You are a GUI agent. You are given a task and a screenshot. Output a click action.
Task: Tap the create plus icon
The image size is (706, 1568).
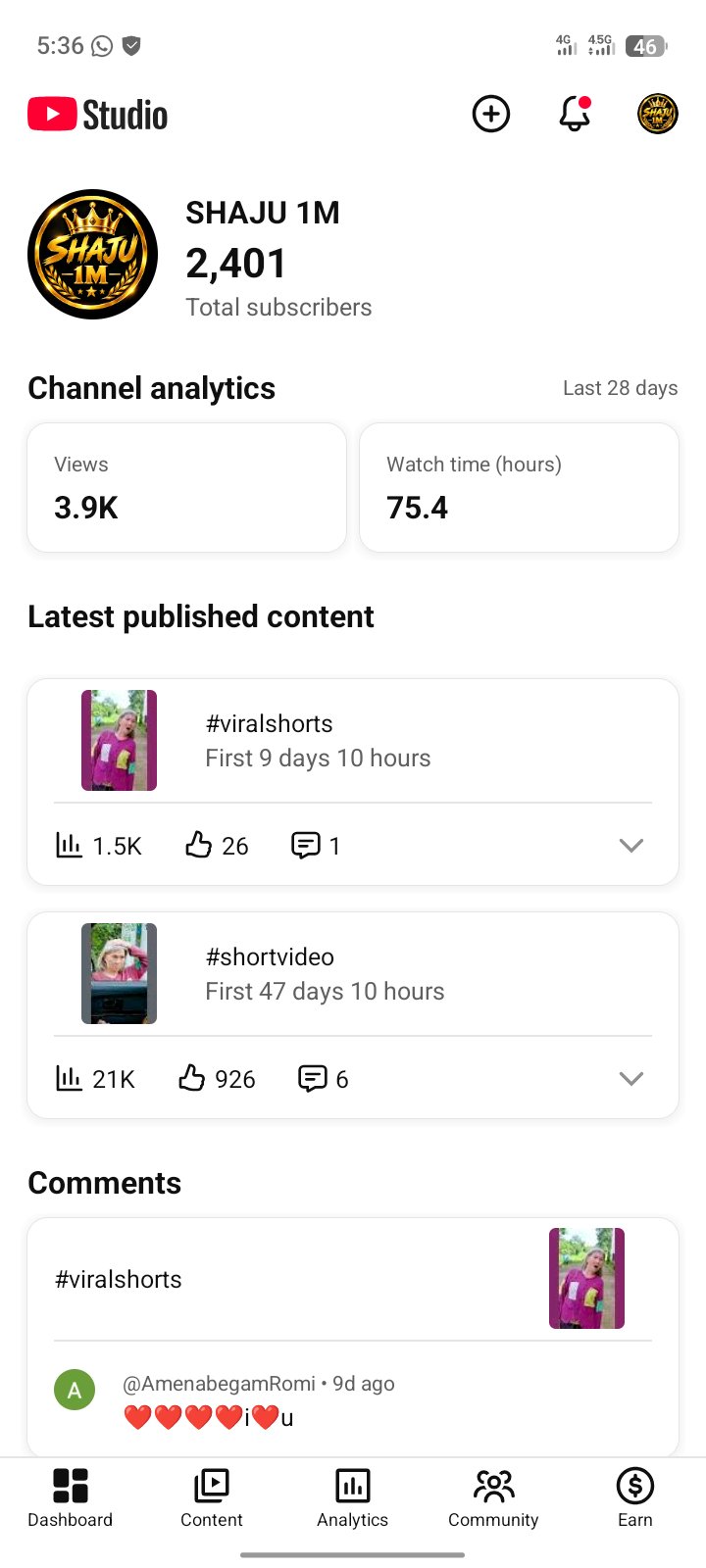click(491, 115)
